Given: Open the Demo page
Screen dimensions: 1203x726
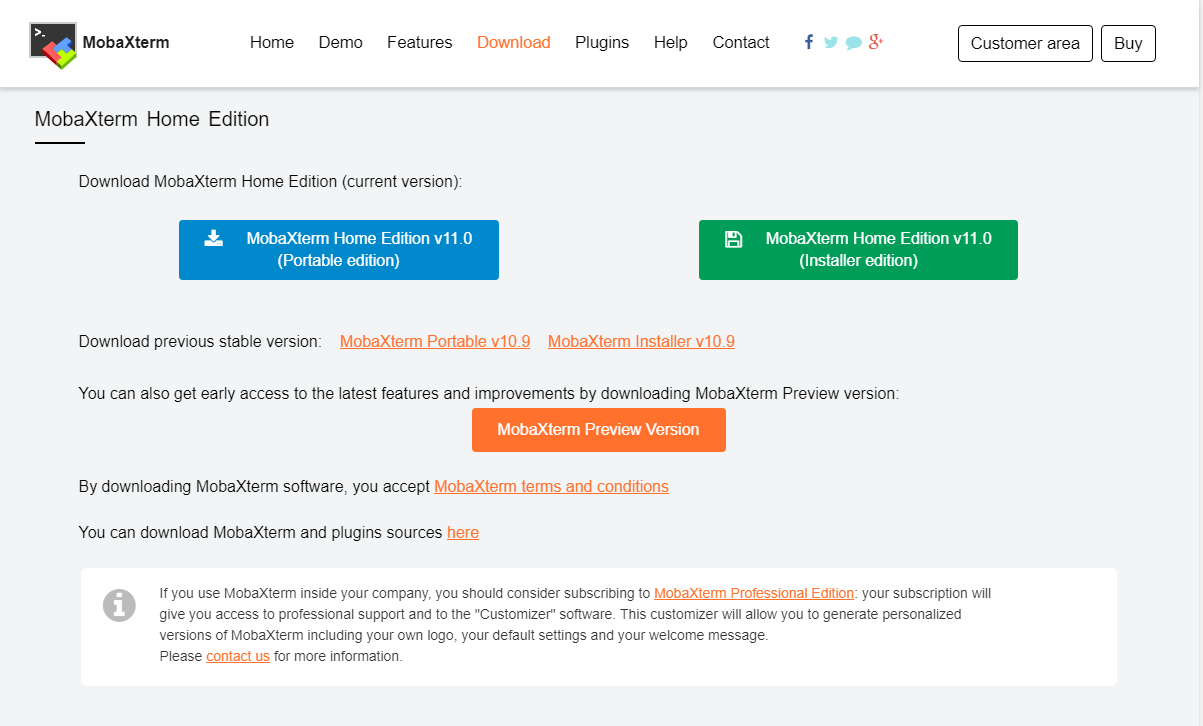Looking at the screenshot, I should [341, 43].
